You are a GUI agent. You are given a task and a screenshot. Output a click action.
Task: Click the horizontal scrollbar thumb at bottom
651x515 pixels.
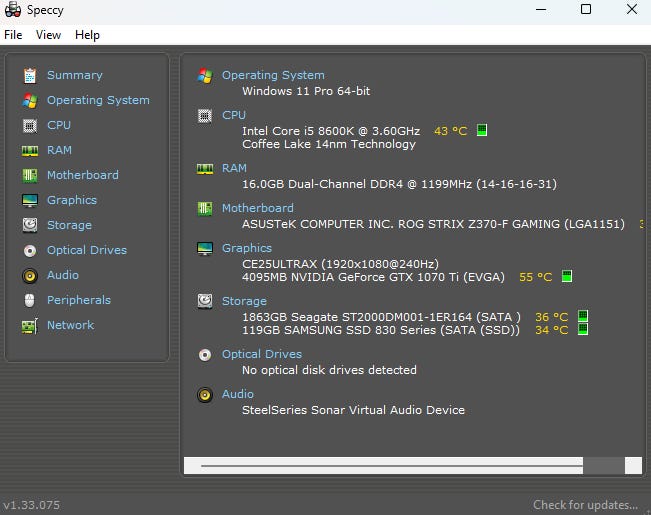[604, 466]
